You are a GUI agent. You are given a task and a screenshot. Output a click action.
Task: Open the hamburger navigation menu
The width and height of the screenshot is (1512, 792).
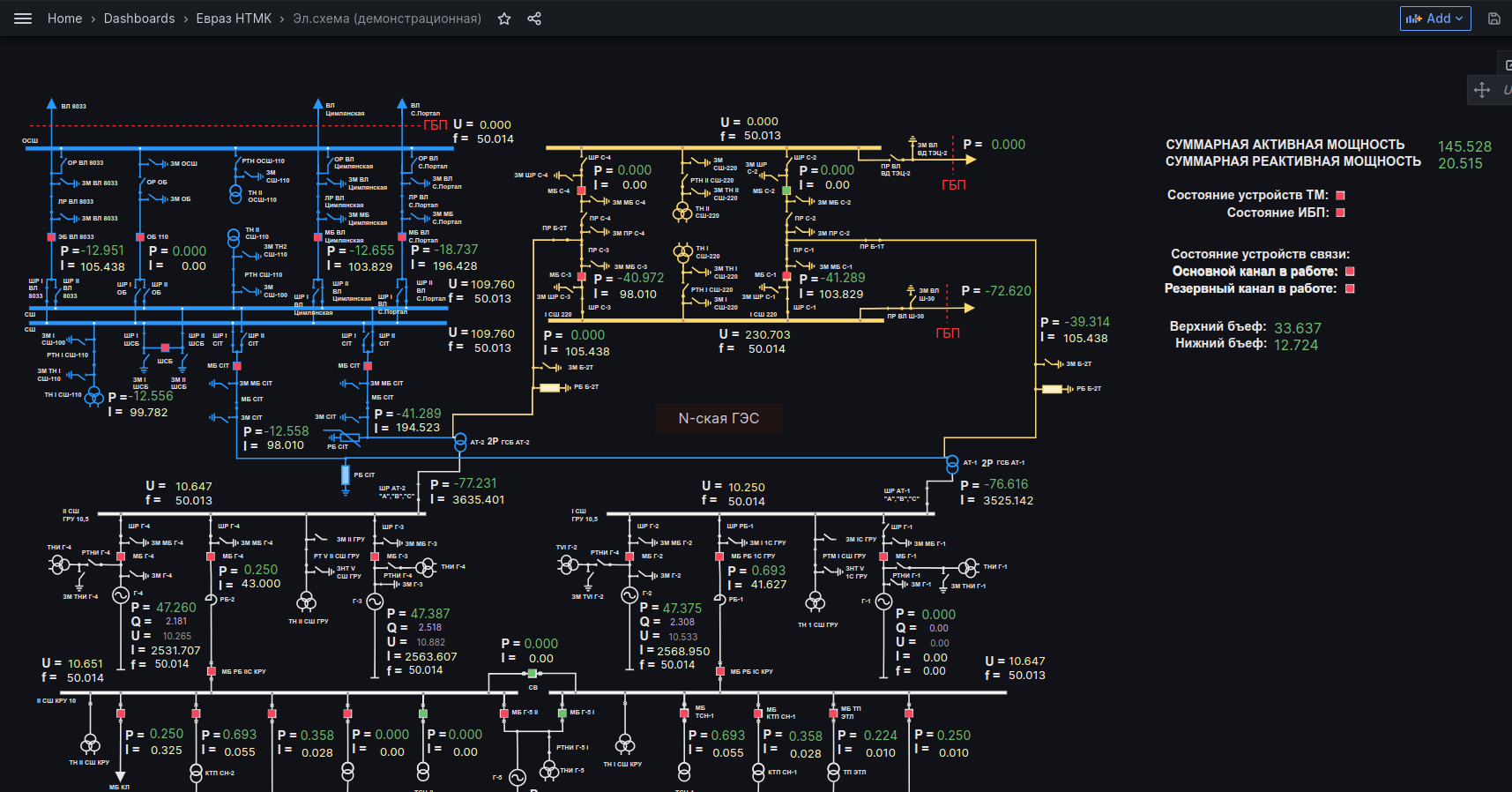pos(23,19)
